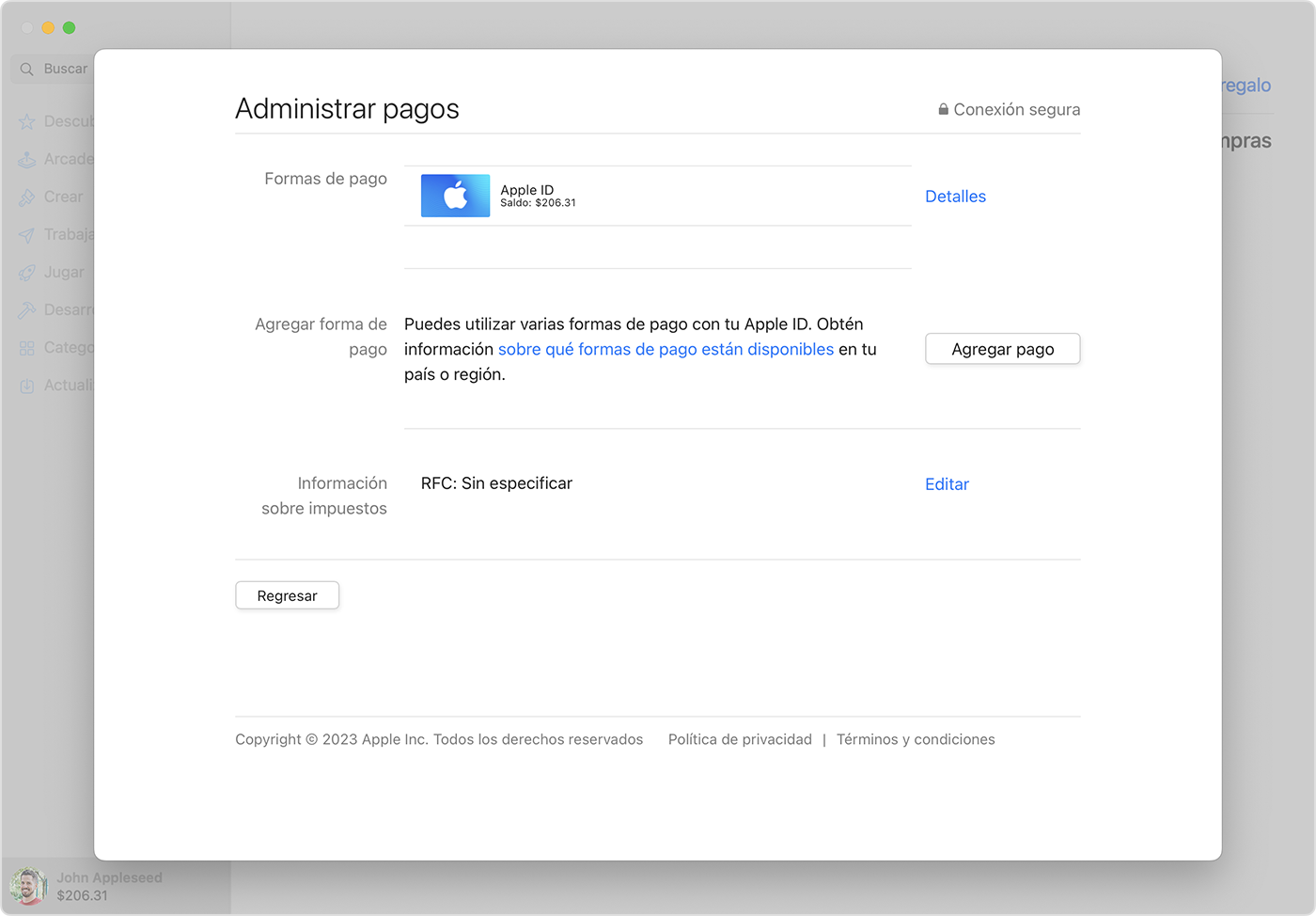
Task: Click the RFC: Sin especificar text
Action: 496,483
